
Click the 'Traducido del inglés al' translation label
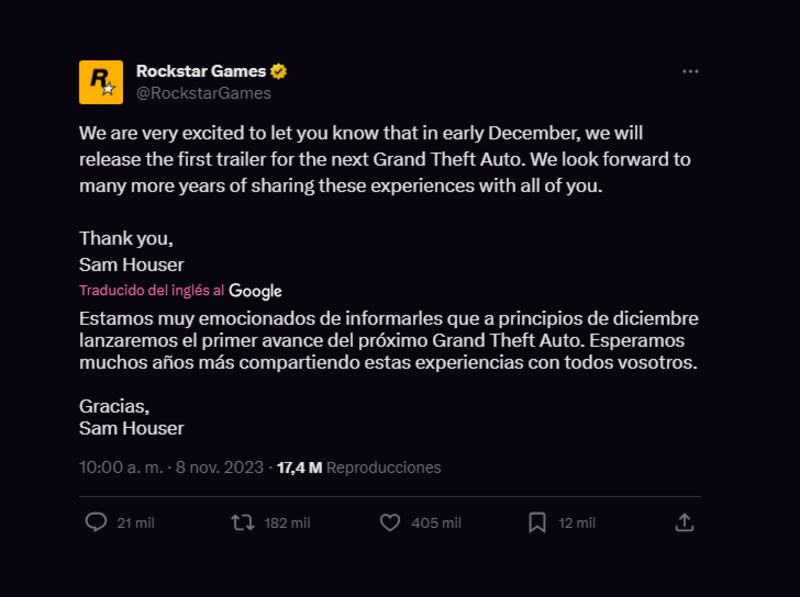(151, 290)
